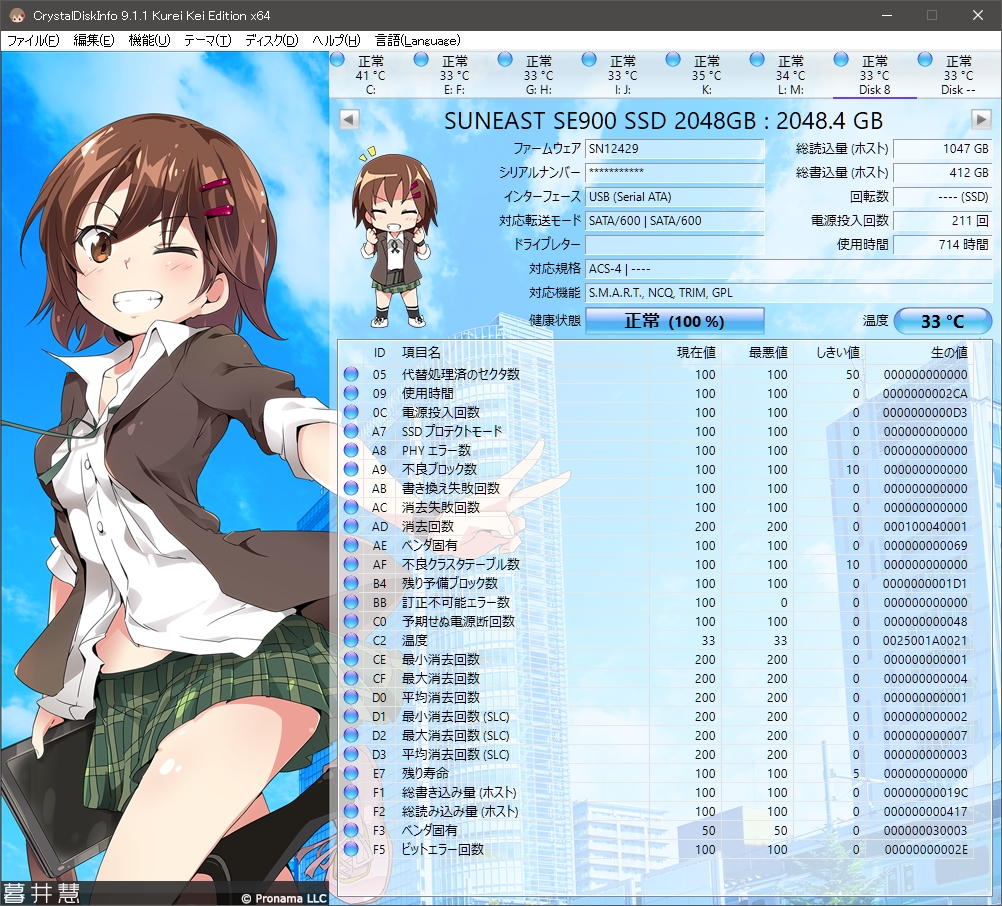Click the disk title SUNEAST SE900 SSD 2048GB
The height and width of the screenshot is (906, 1002).
tap(663, 120)
